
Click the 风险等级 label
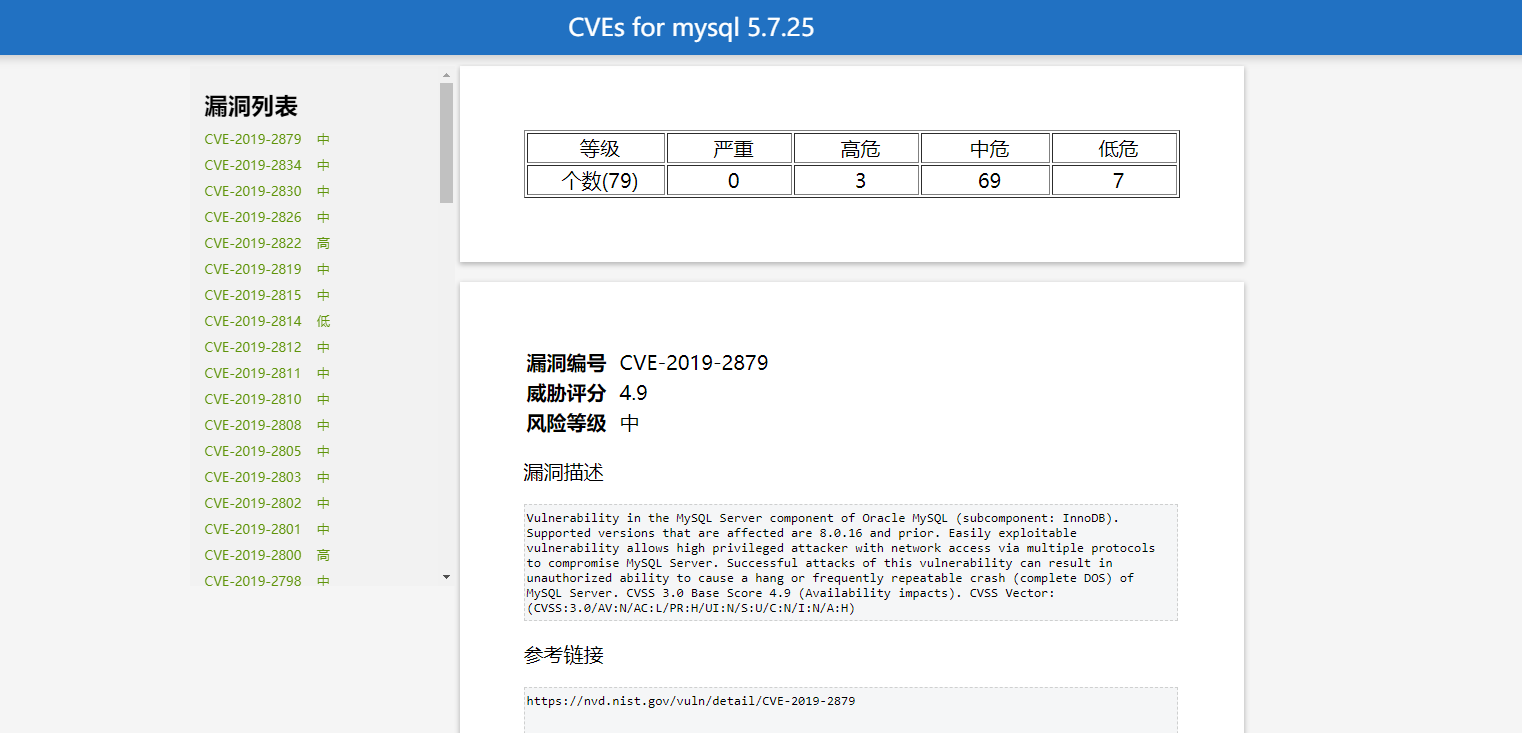[x=566, y=423]
